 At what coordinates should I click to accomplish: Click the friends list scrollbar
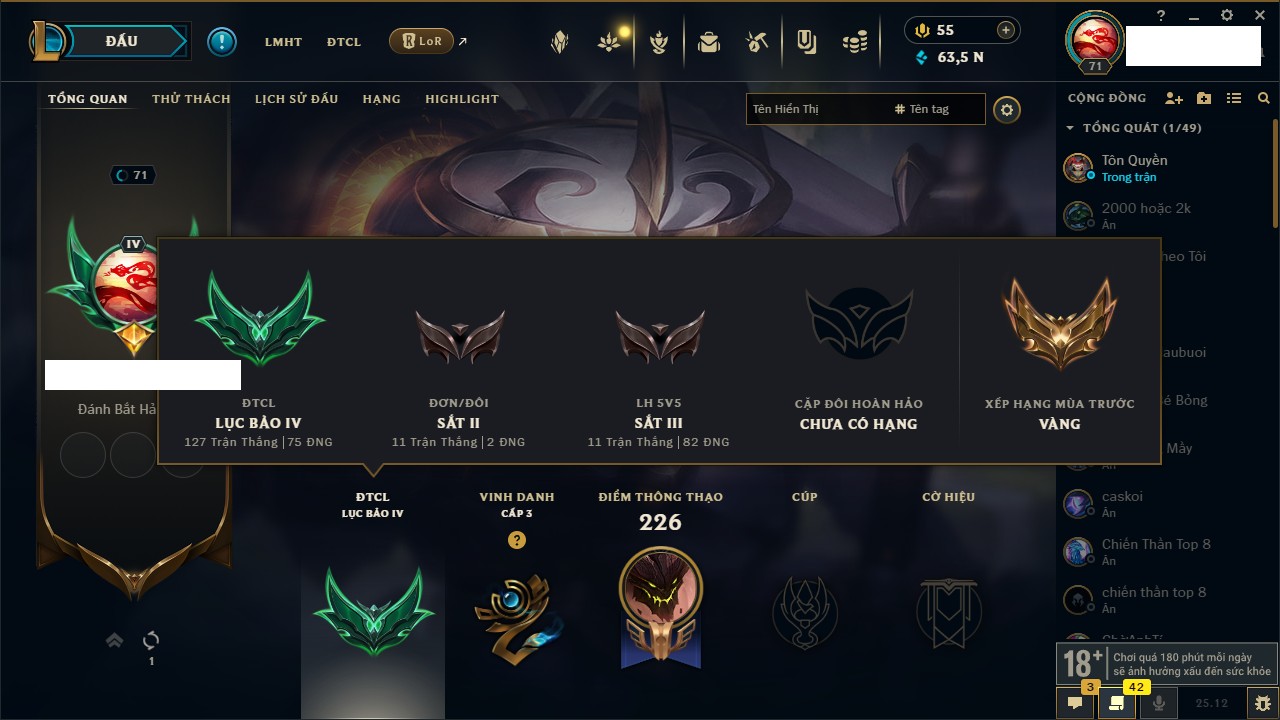point(1275,172)
